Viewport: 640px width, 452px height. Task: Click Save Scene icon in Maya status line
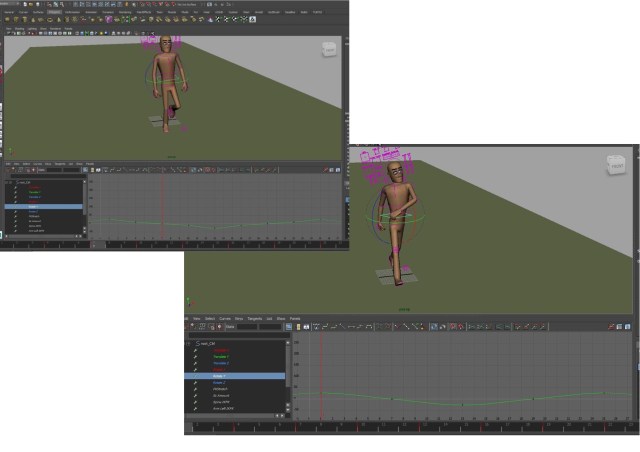(38, 4)
